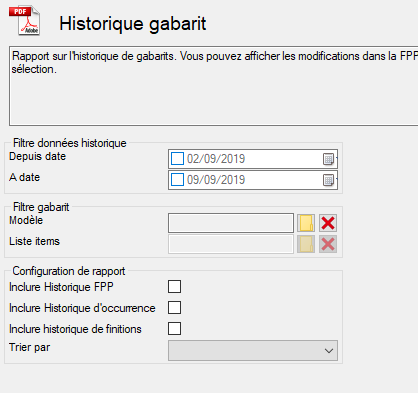This screenshot has width=418, height=393.
Task: Click the report description text box
Action: pos(213,86)
